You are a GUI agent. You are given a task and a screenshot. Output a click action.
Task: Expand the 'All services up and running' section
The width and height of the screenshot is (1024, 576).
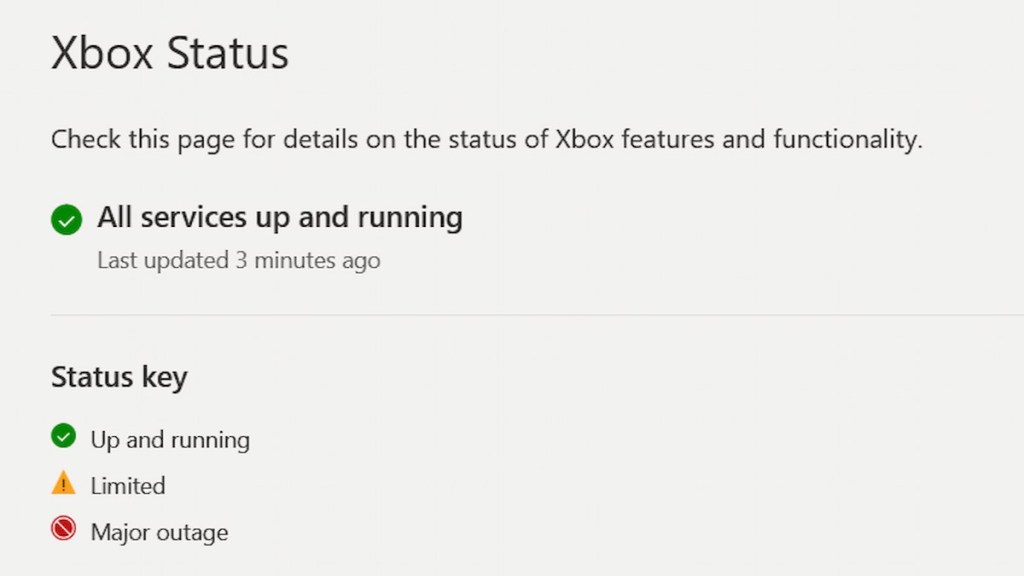pos(279,217)
